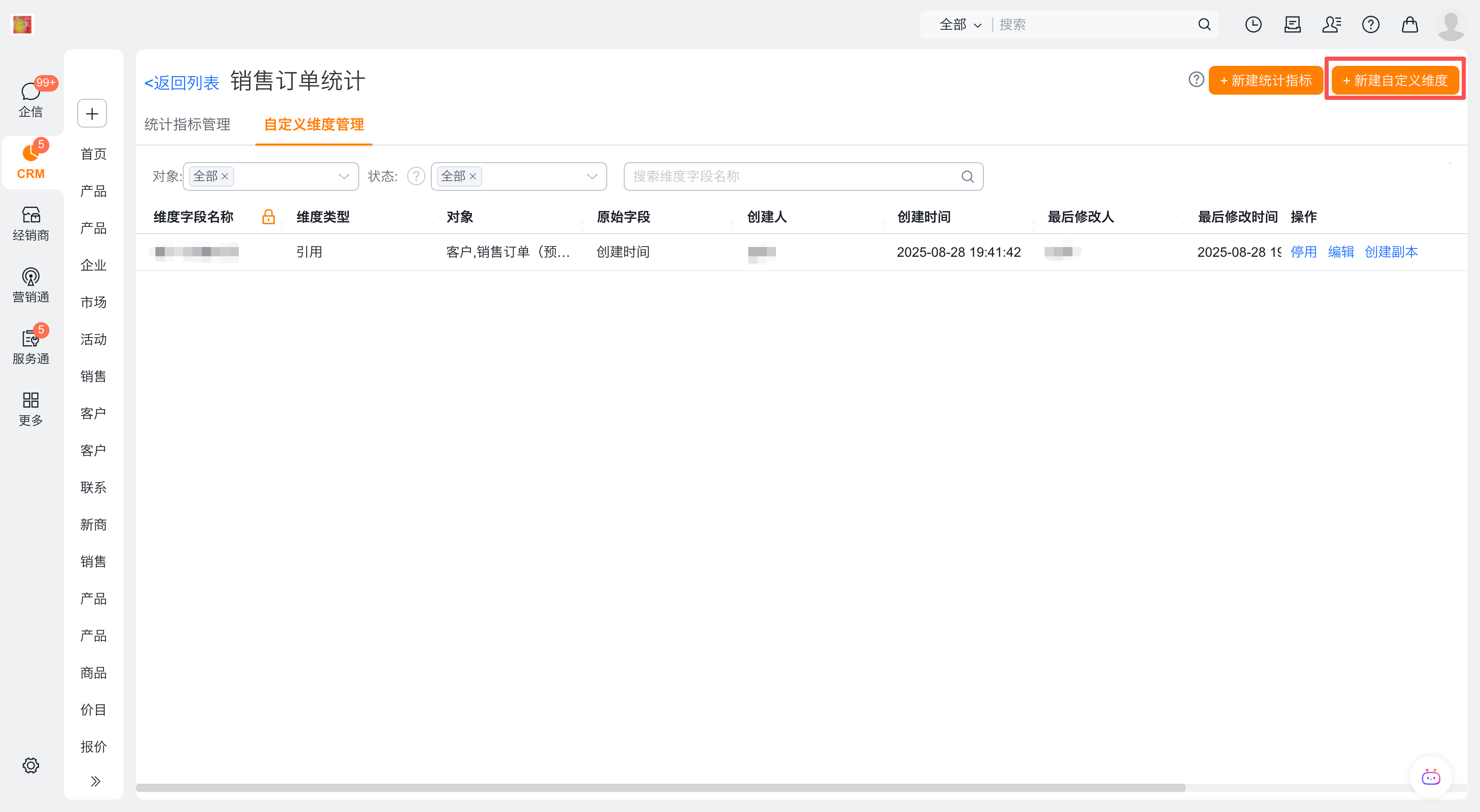The image size is (1480, 812).
Task: Click 新建自定义维度 button
Action: click(1395, 80)
